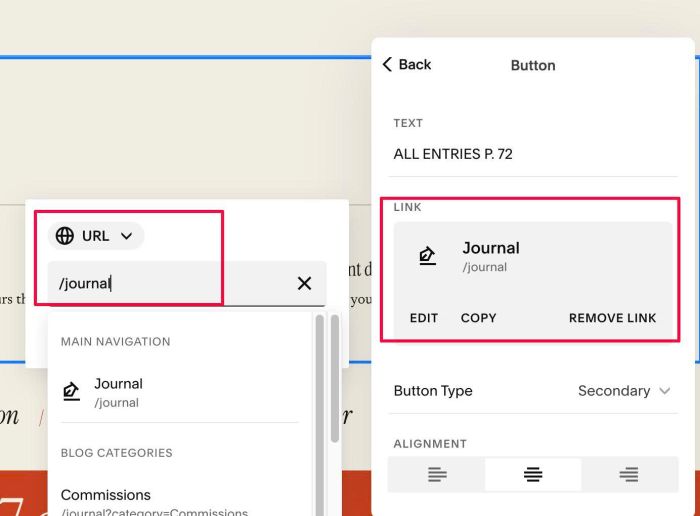This screenshot has width=700, height=516.
Task: Copy the Journal link with COPY
Action: [479, 318]
